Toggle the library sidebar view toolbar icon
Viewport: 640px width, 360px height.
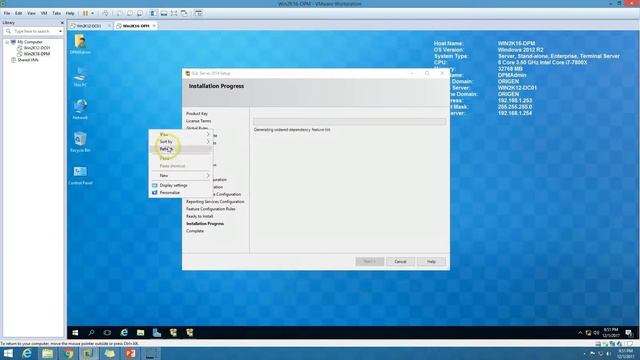(154, 13)
